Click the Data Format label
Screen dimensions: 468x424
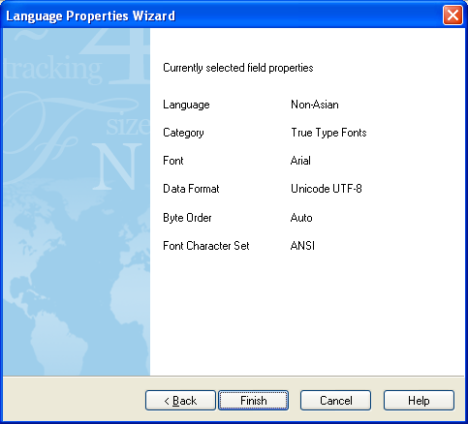tap(191, 189)
